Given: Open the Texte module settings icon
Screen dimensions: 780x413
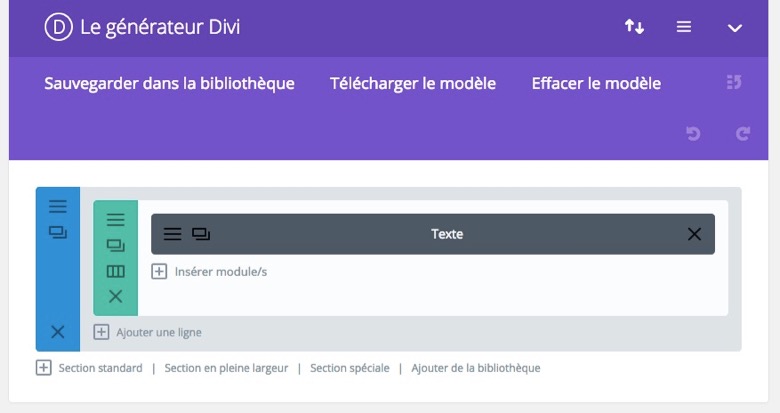Looking at the screenshot, I should (172, 234).
